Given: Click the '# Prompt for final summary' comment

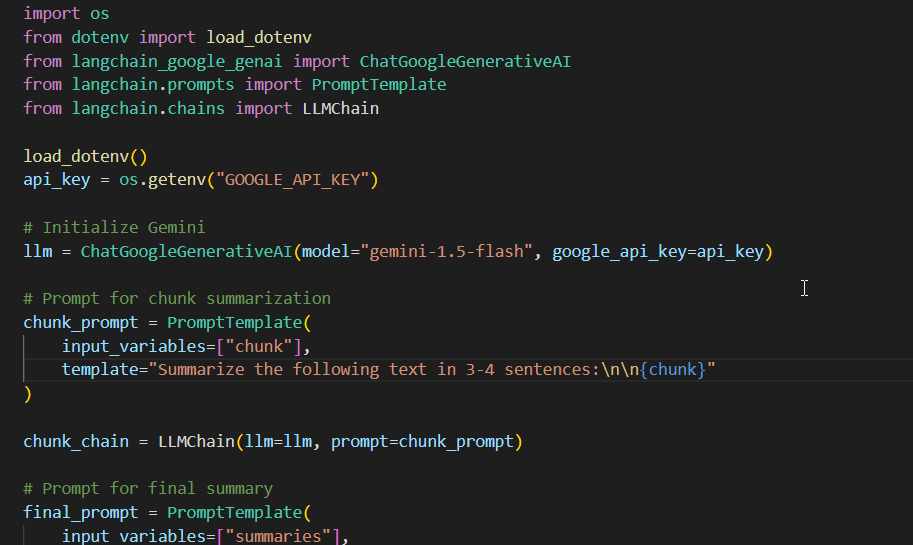Looking at the screenshot, I should [148, 488].
